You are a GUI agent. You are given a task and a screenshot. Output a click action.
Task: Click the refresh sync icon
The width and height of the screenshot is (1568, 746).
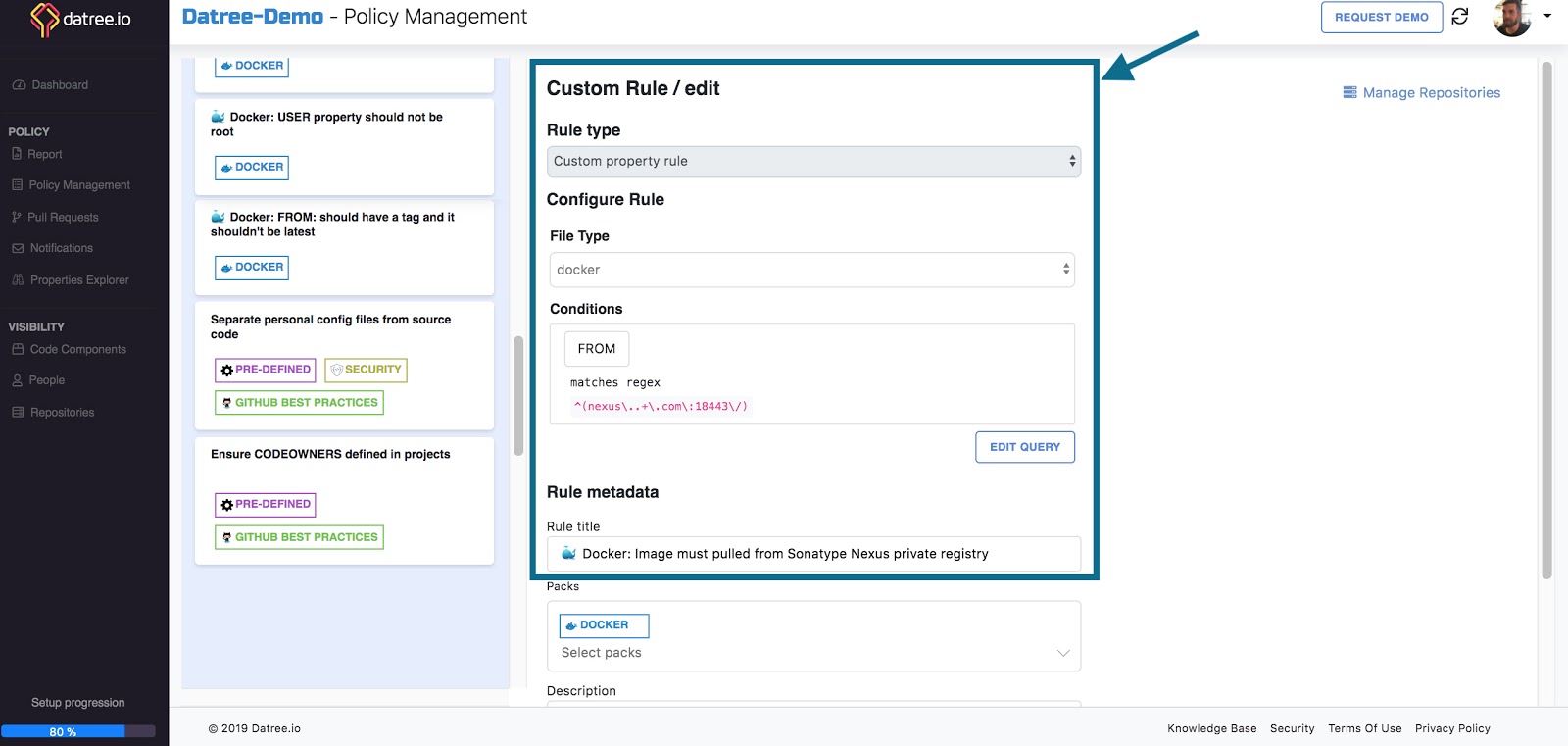coord(1459,17)
